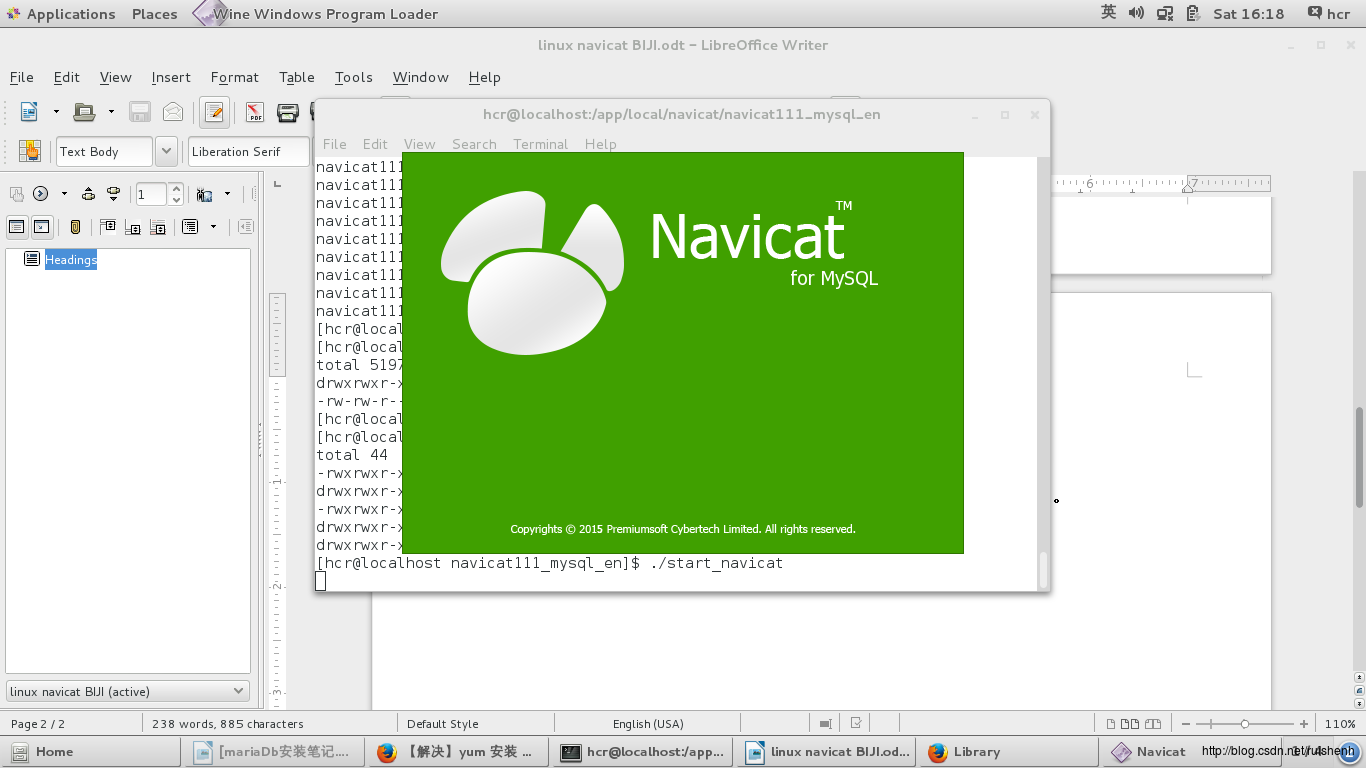Click the Header icon in Navigator
This screenshot has height=768, width=1366.
coord(108,227)
